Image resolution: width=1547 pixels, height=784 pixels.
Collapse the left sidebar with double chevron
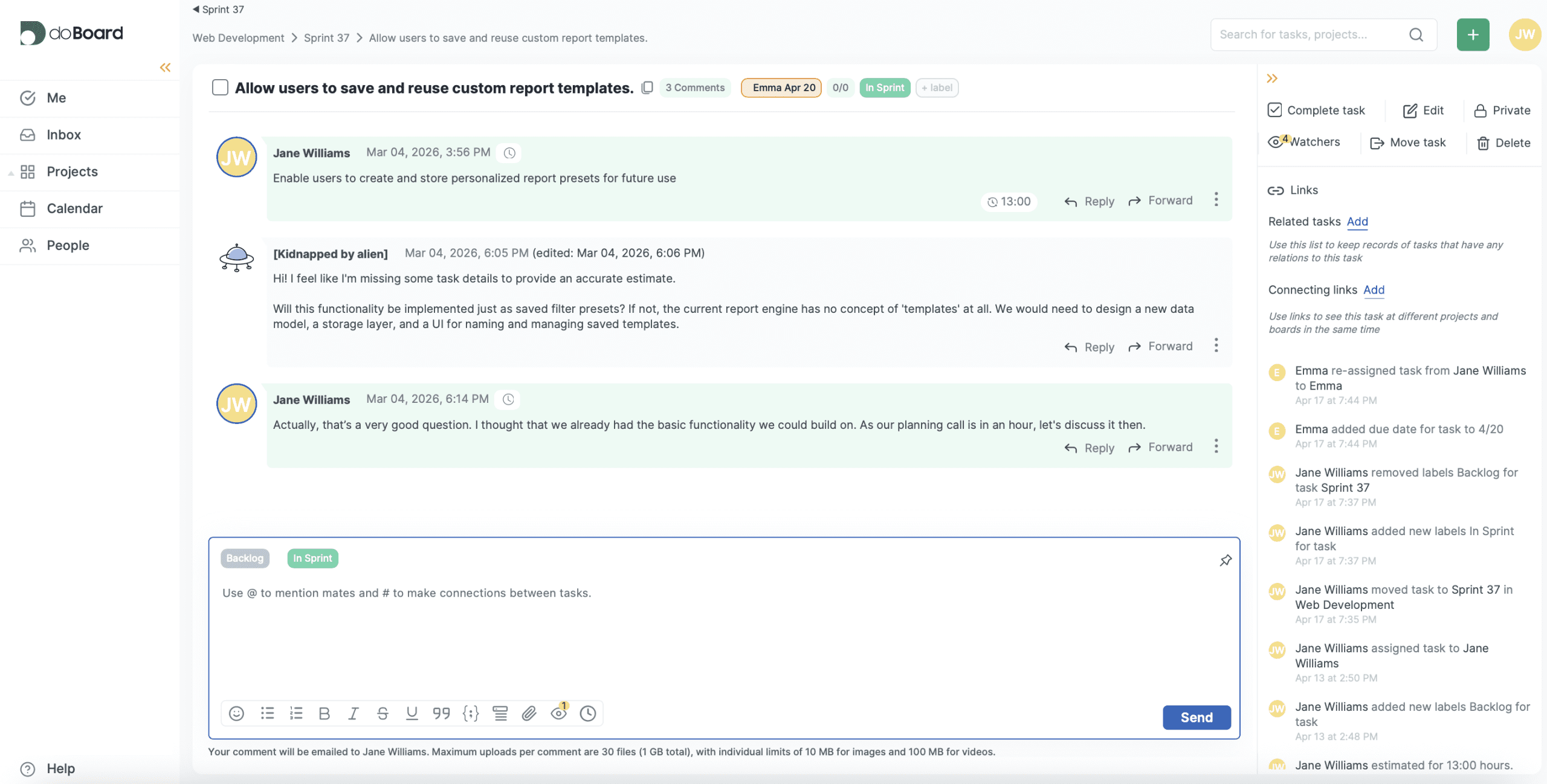(x=165, y=67)
